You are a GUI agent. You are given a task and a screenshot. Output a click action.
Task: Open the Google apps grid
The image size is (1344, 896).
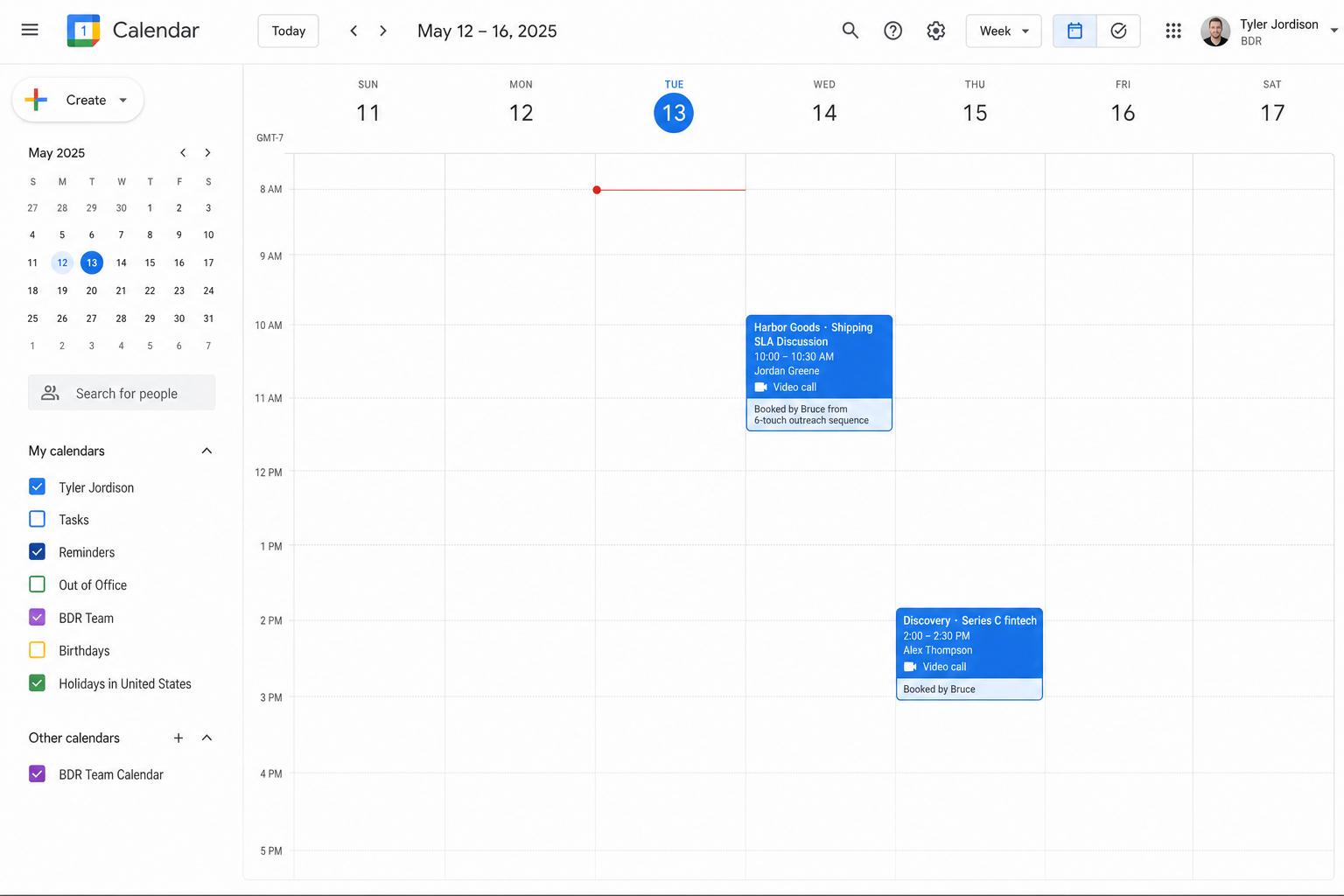1173,31
